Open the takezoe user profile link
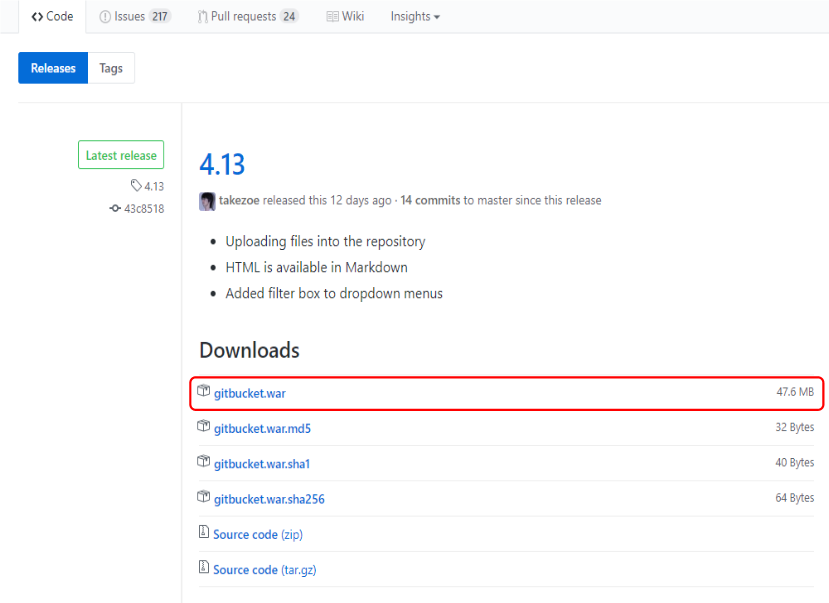 pyautogui.click(x=239, y=200)
